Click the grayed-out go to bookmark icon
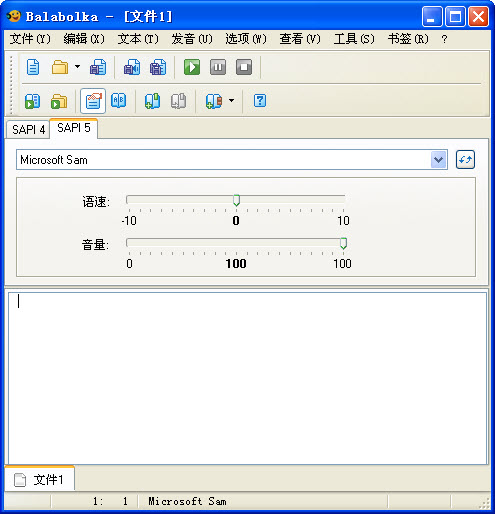495x514 pixels. tap(178, 101)
